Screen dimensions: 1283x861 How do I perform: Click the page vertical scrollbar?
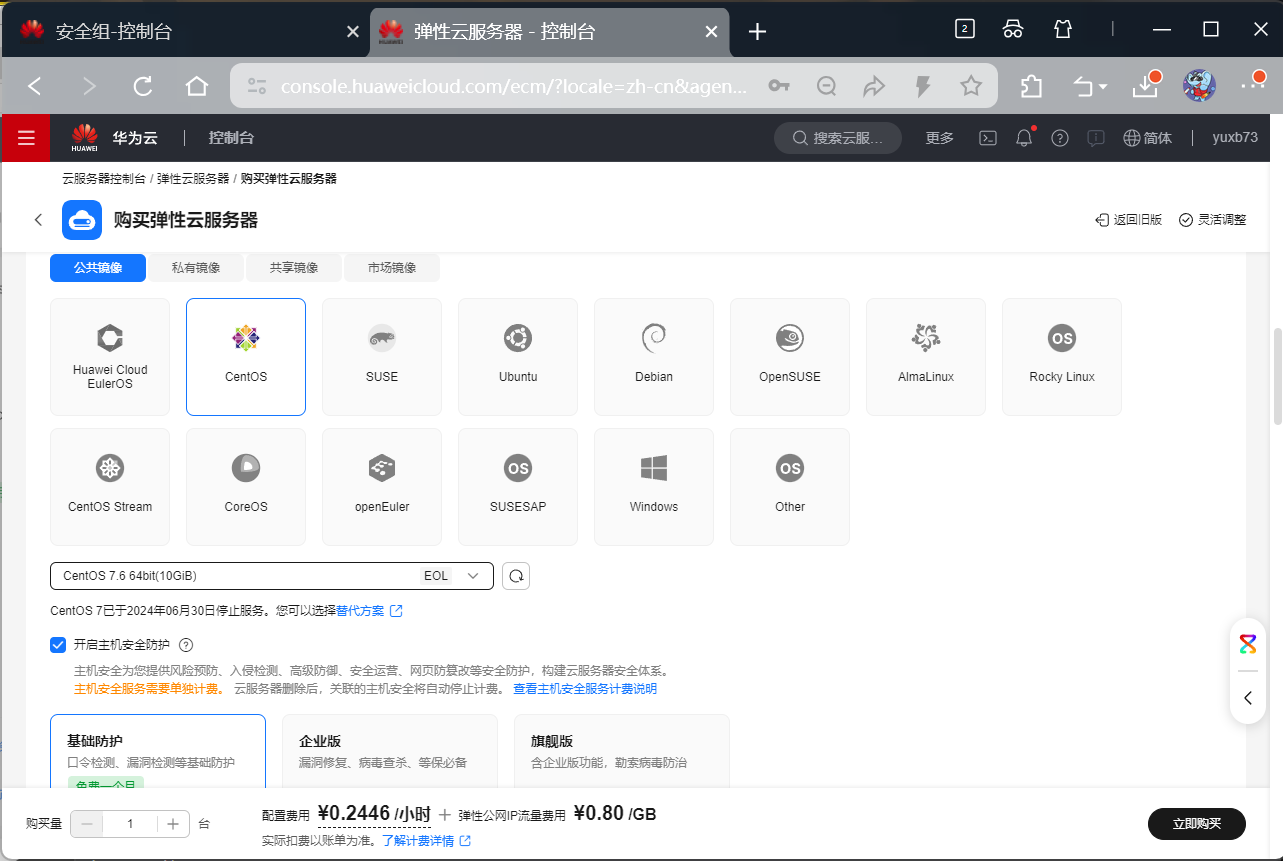click(1277, 375)
